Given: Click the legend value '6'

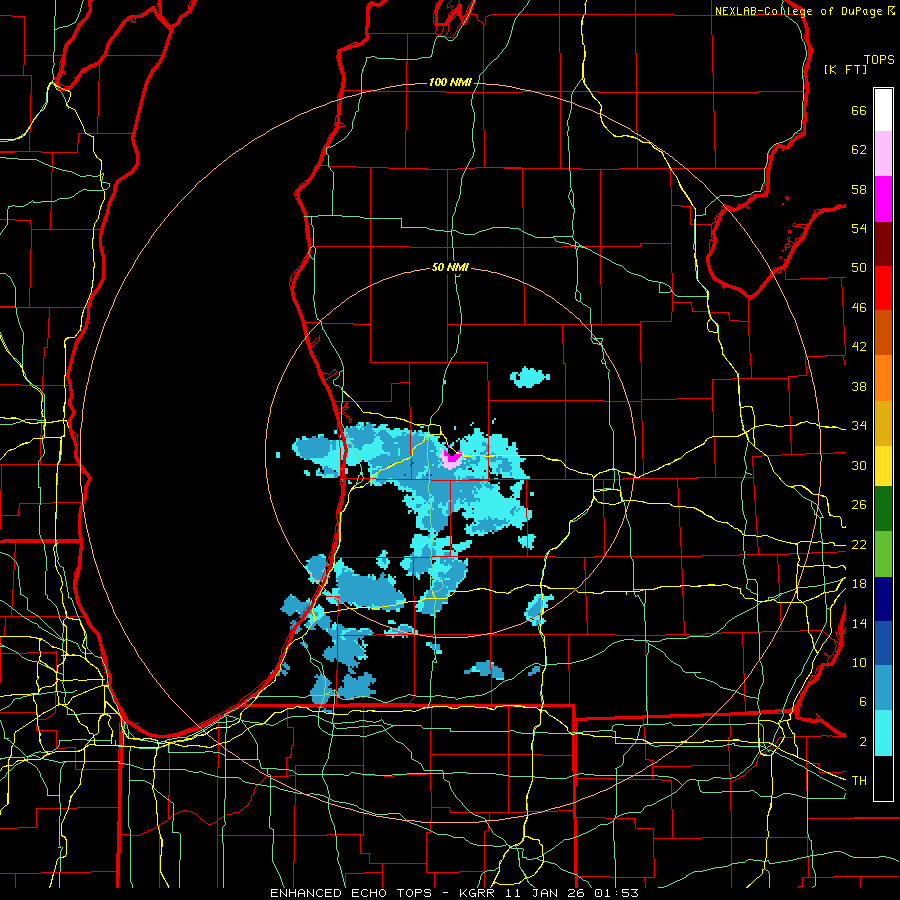Looking at the screenshot, I should pyautogui.click(x=862, y=702).
